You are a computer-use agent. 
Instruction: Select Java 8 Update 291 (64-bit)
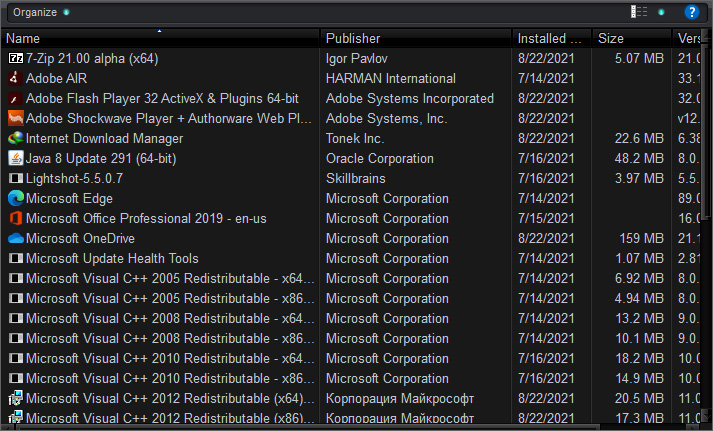101,158
